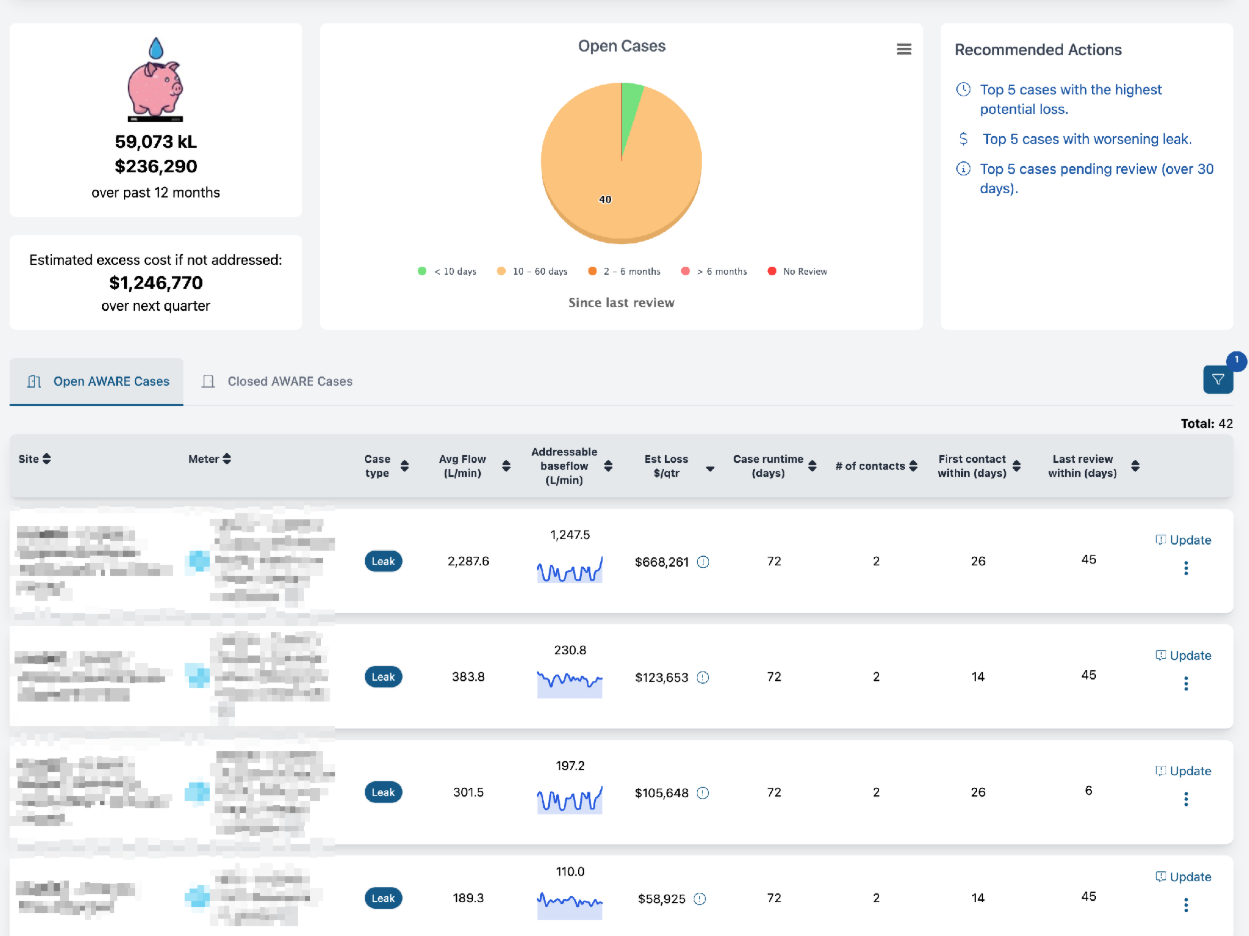Click the $1,246,770 estimated excess cost
The image size is (1249, 936).
(x=156, y=283)
